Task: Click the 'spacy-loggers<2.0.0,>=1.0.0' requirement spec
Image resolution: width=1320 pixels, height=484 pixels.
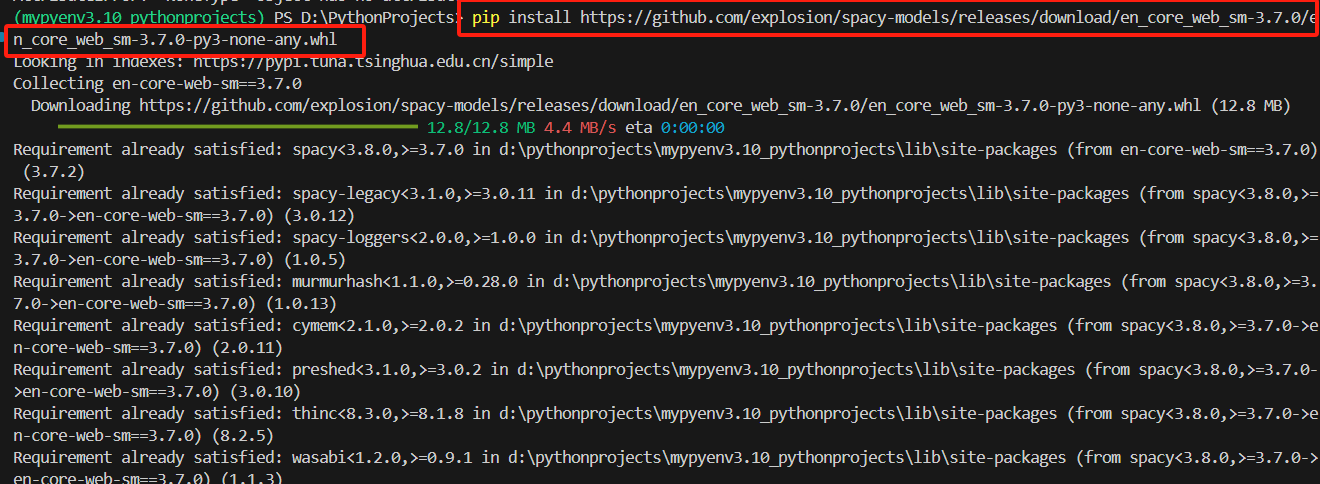Action: click(x=415, y=238)
